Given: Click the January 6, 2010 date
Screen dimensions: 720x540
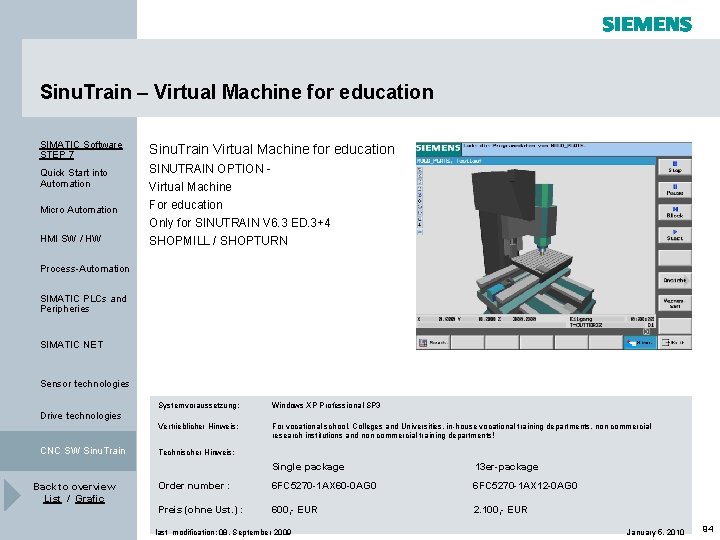Looking at the screenshot, I should pos(655,532).
